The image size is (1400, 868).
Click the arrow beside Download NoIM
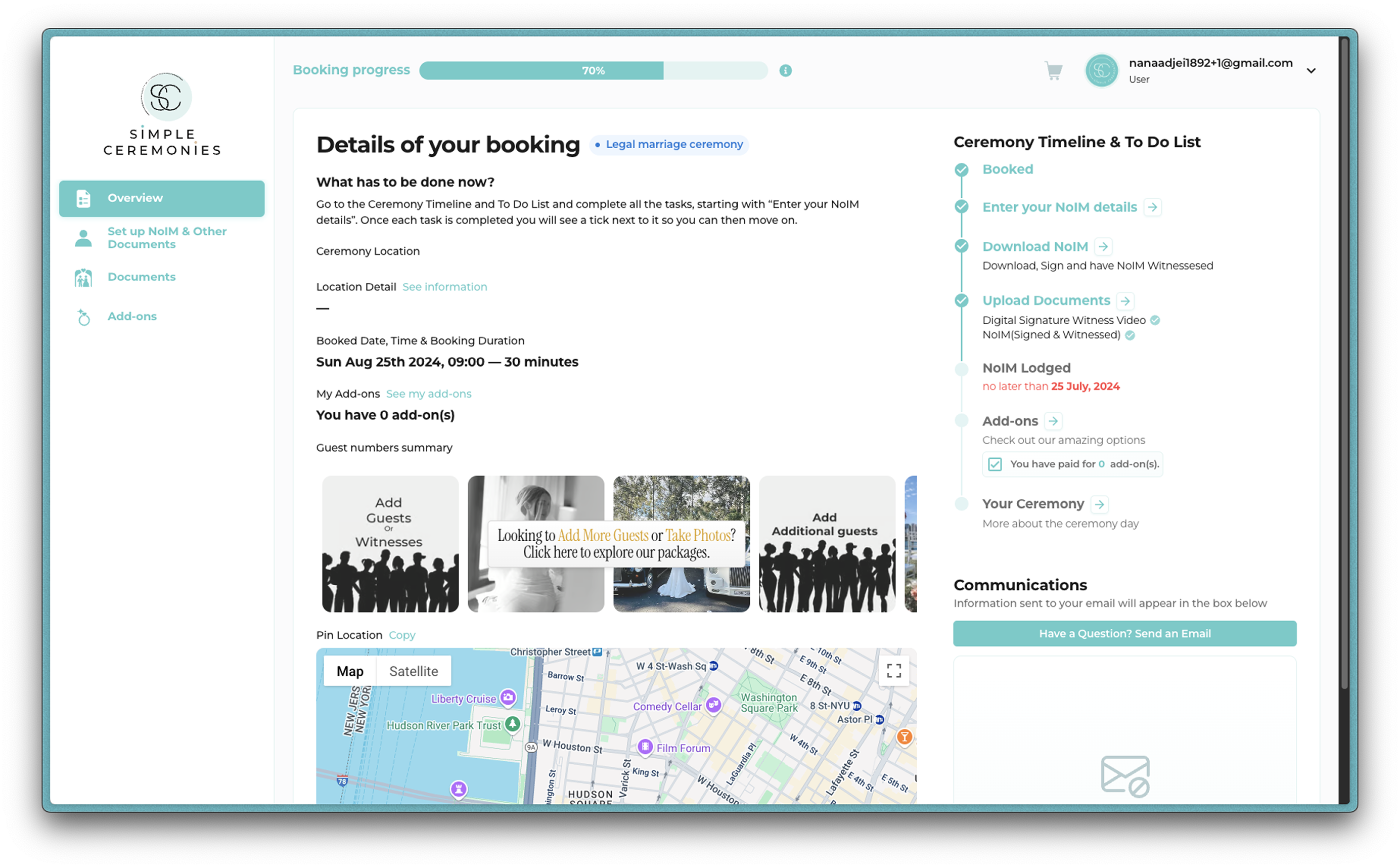click(x=1103, y=246)
